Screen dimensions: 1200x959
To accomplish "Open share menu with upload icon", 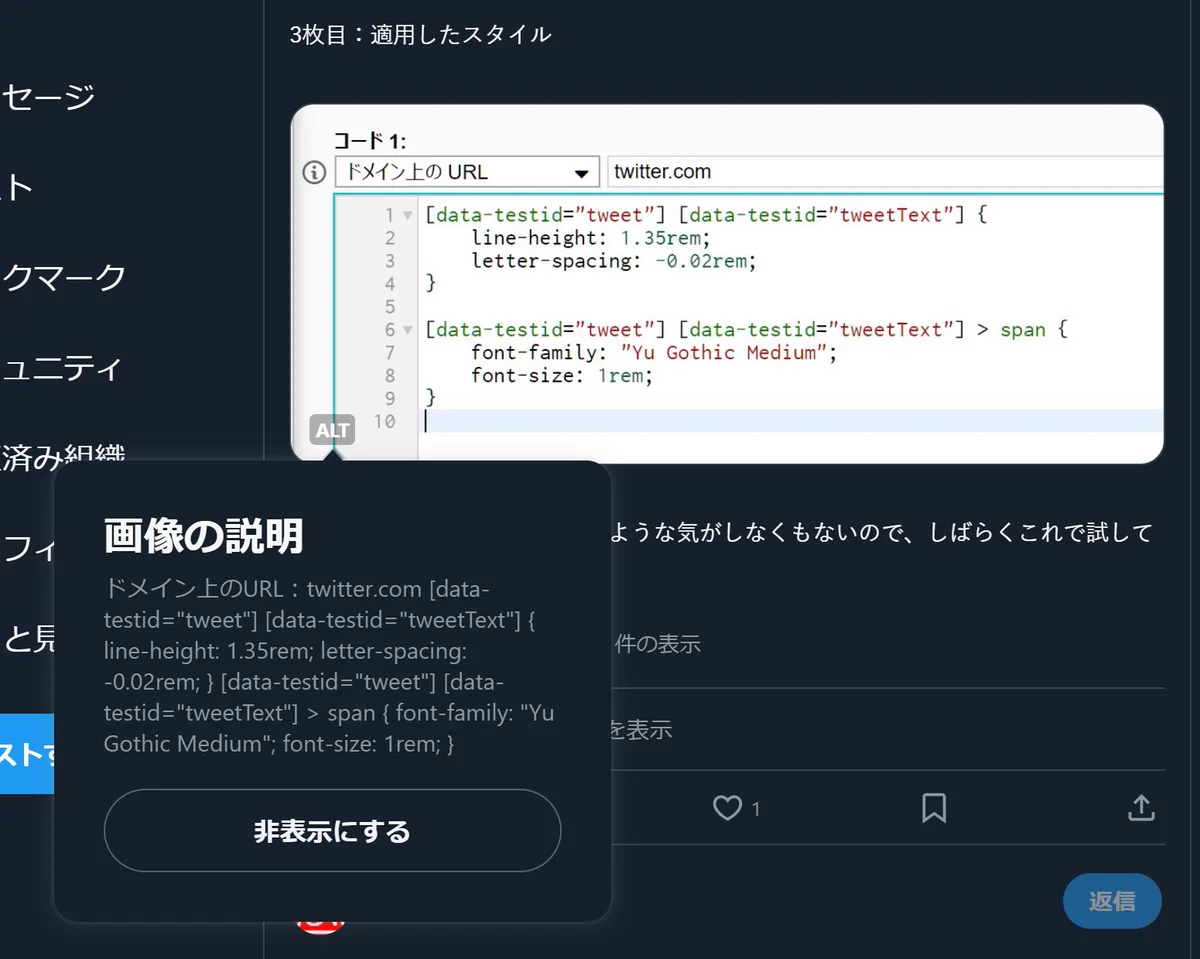I will [x=1141, y=808].
